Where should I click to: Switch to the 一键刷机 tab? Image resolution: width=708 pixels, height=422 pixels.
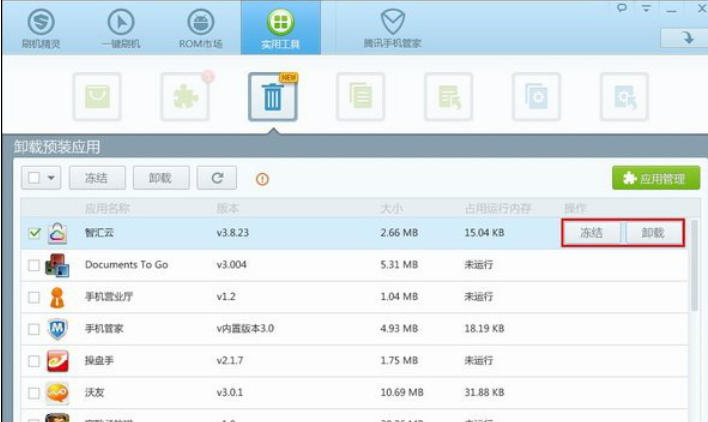[119, 28]
